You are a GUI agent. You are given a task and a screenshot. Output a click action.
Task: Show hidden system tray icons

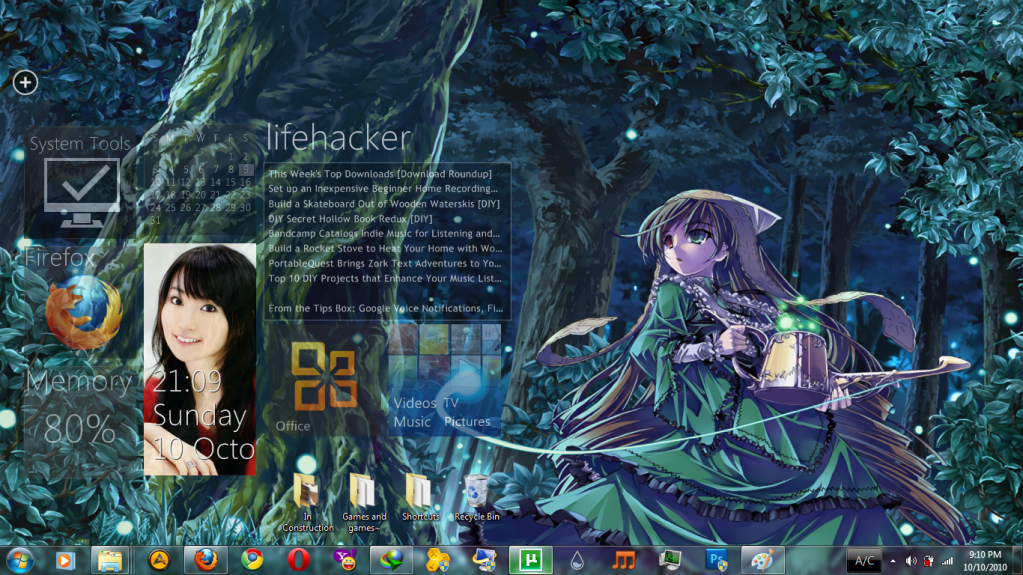click(892, 561)
